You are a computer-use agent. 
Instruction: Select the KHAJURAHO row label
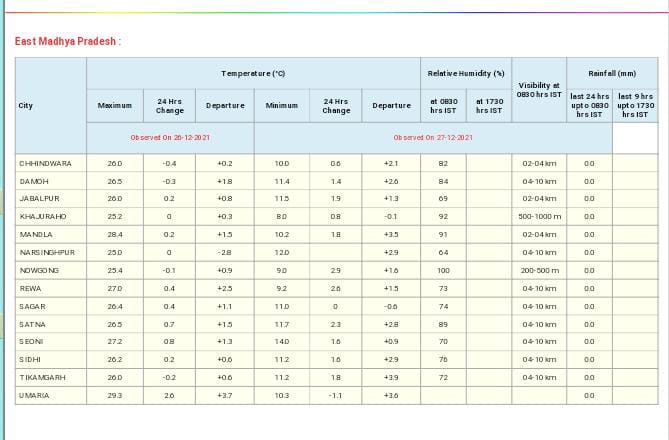tap(42, 216)
